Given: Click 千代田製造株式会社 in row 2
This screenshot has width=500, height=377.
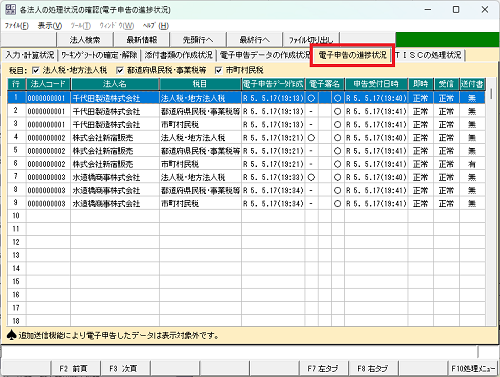Looking at the screenshot, I should tap(106, 111).
